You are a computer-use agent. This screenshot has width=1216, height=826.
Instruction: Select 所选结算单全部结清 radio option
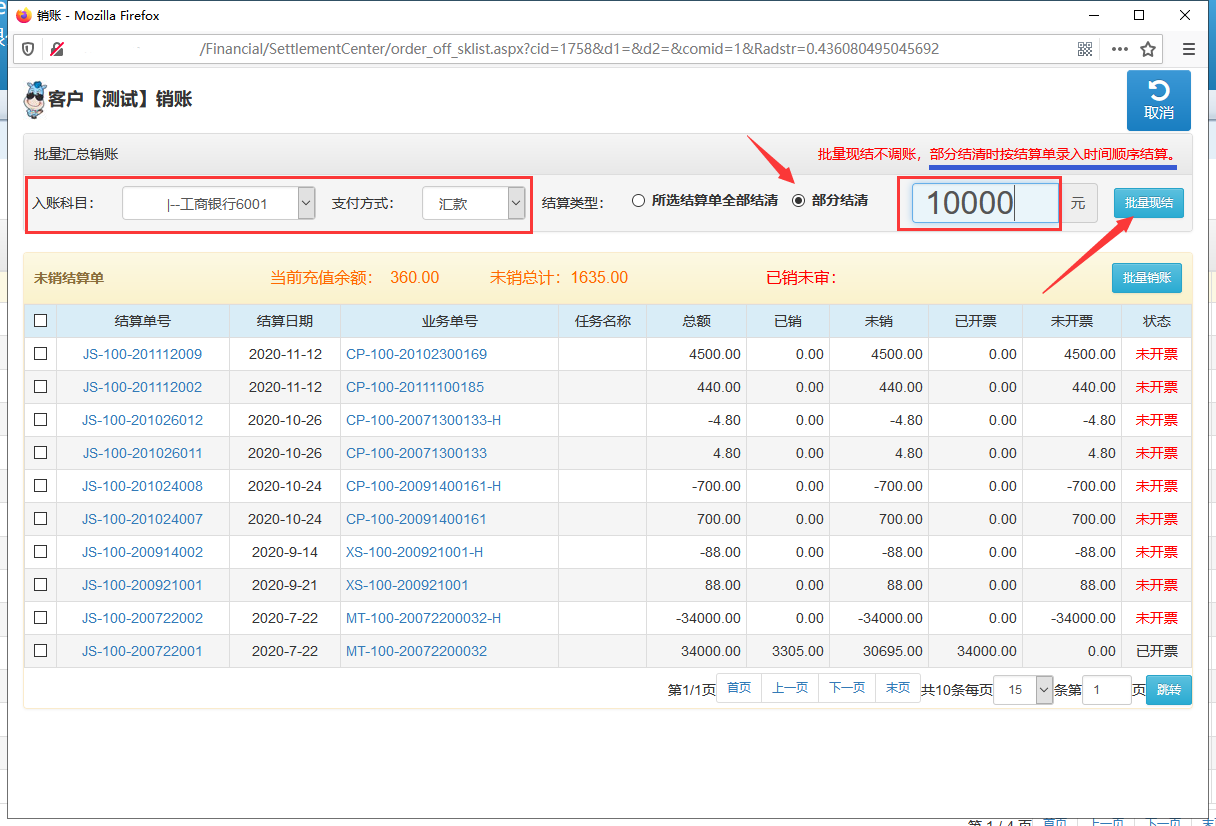638,200
